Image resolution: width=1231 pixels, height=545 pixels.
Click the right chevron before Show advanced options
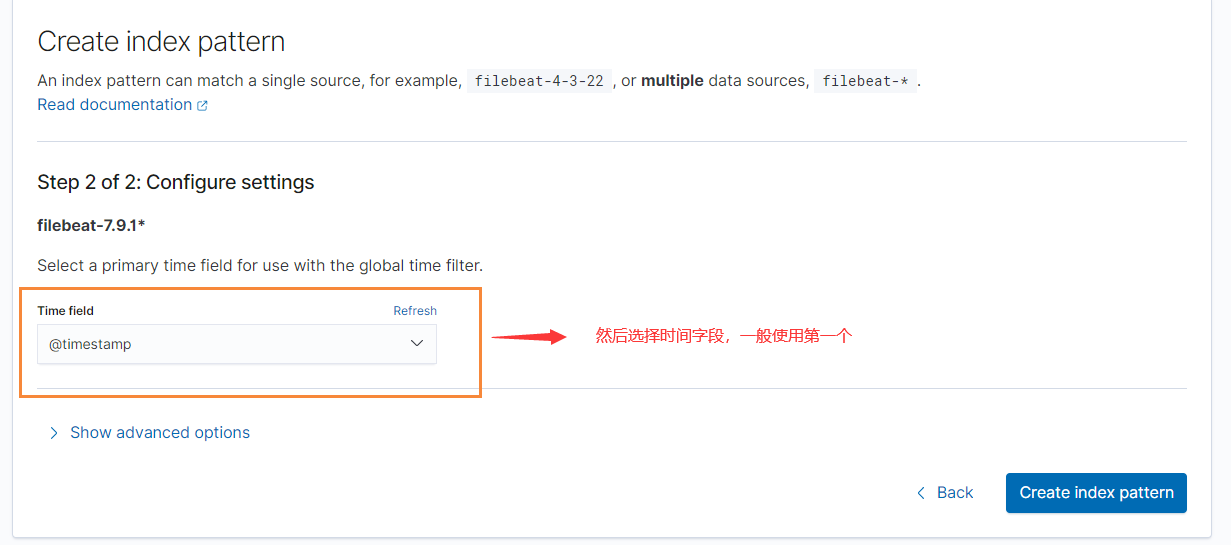coord(54,433)
